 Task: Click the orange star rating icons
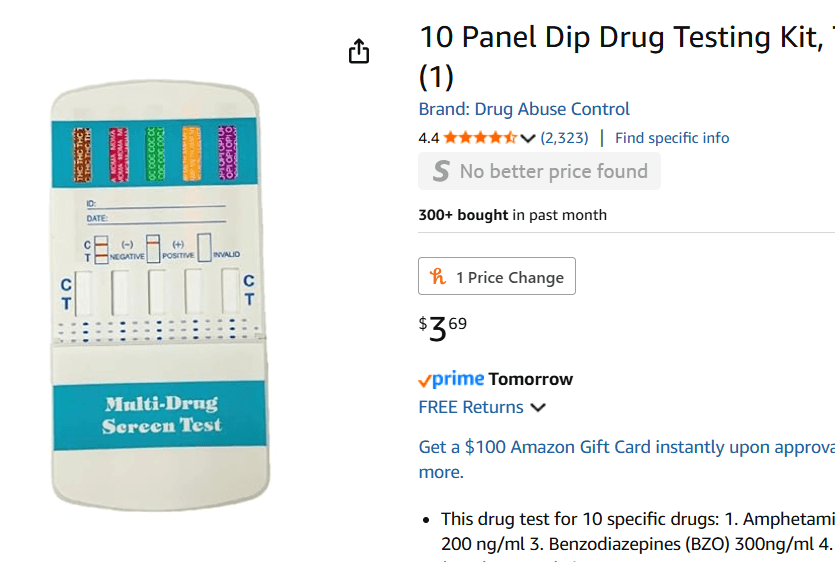click(x=480, y=138)
